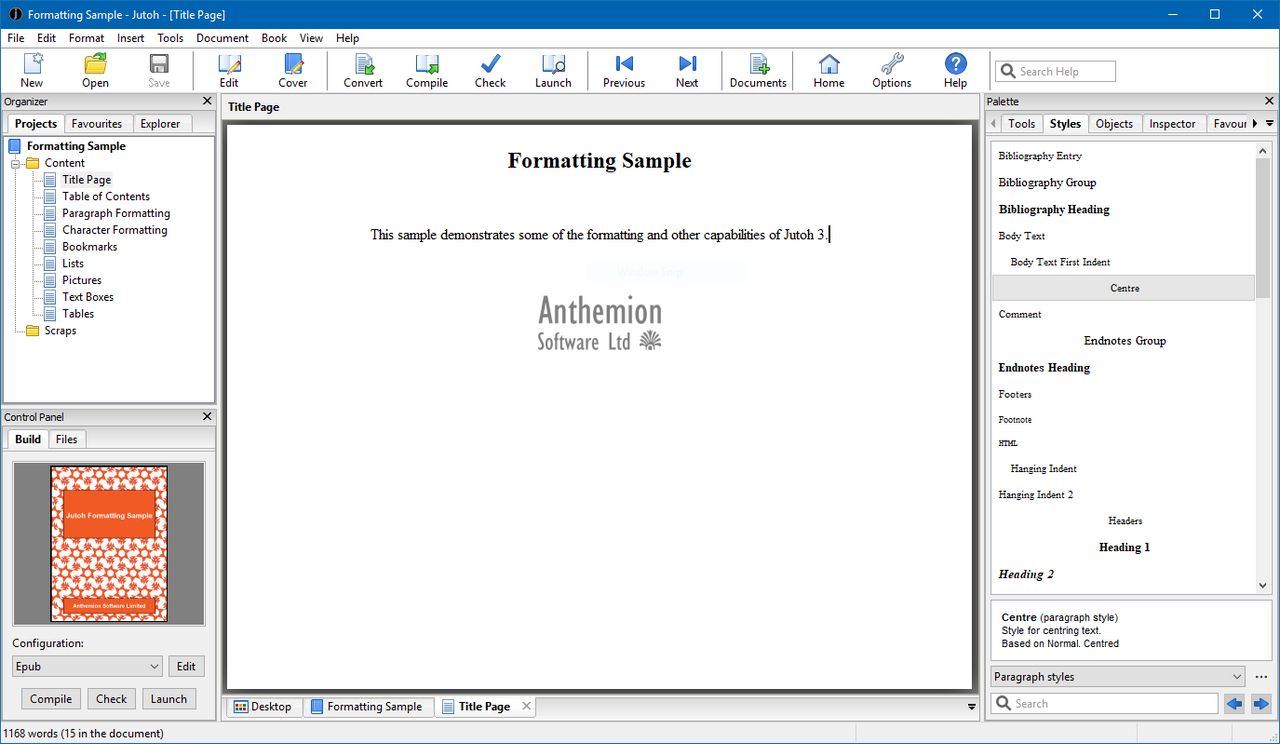Click the Launch button in Control Panel
1280x744 pixels.
click(x=169, y=699)
